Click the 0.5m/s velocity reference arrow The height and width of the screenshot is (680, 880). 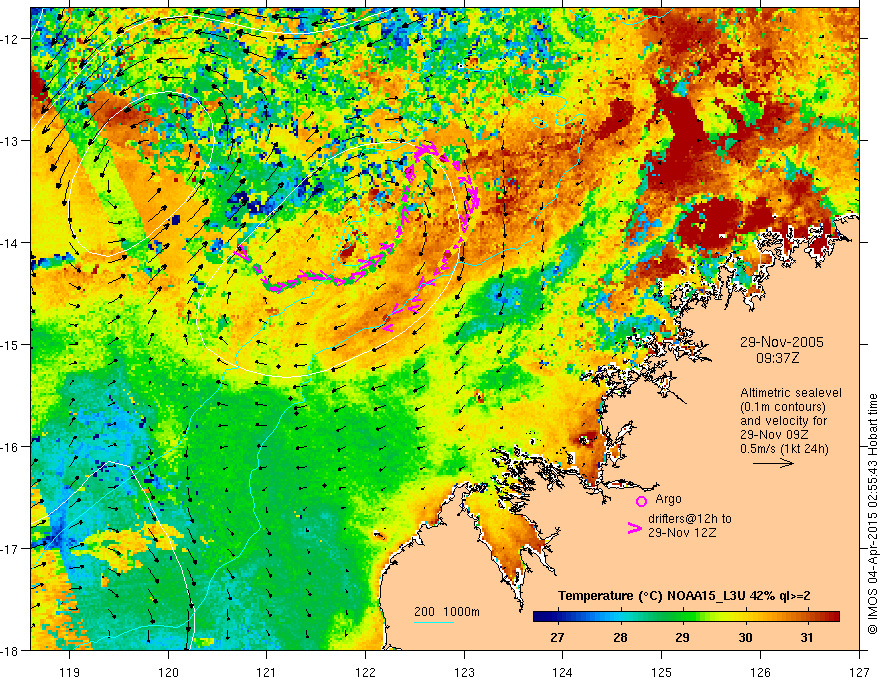773,463
